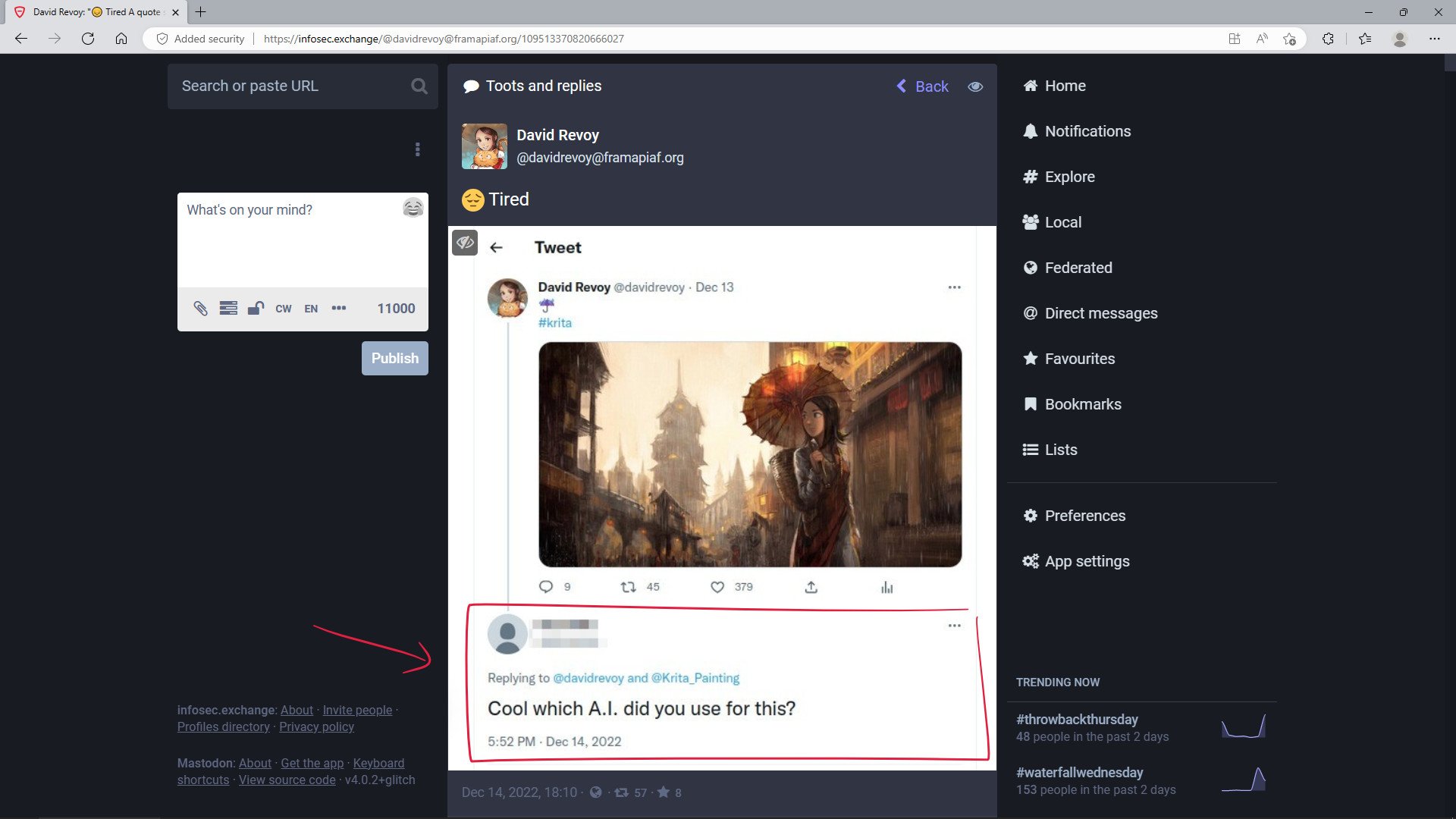Open the Home timeline
The image size is (1456, 819).
pyautogui.click(x=1054, y=86)
